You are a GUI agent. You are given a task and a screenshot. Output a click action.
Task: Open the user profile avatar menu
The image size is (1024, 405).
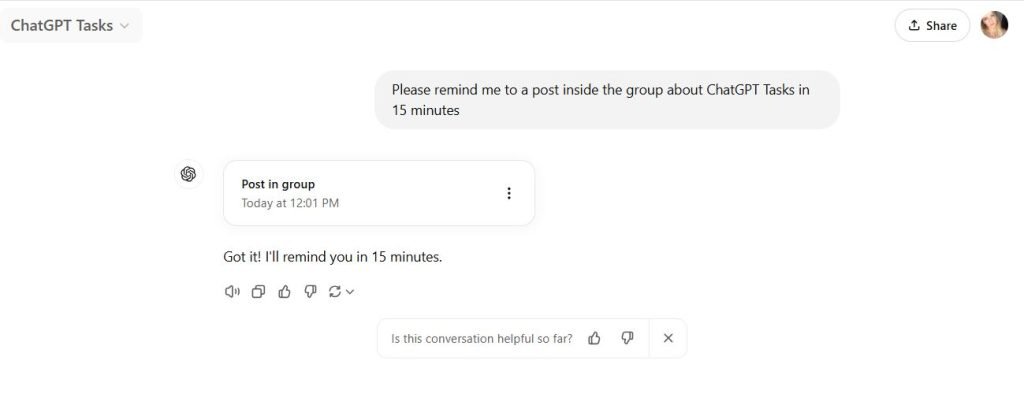click(x=994, y=26)
